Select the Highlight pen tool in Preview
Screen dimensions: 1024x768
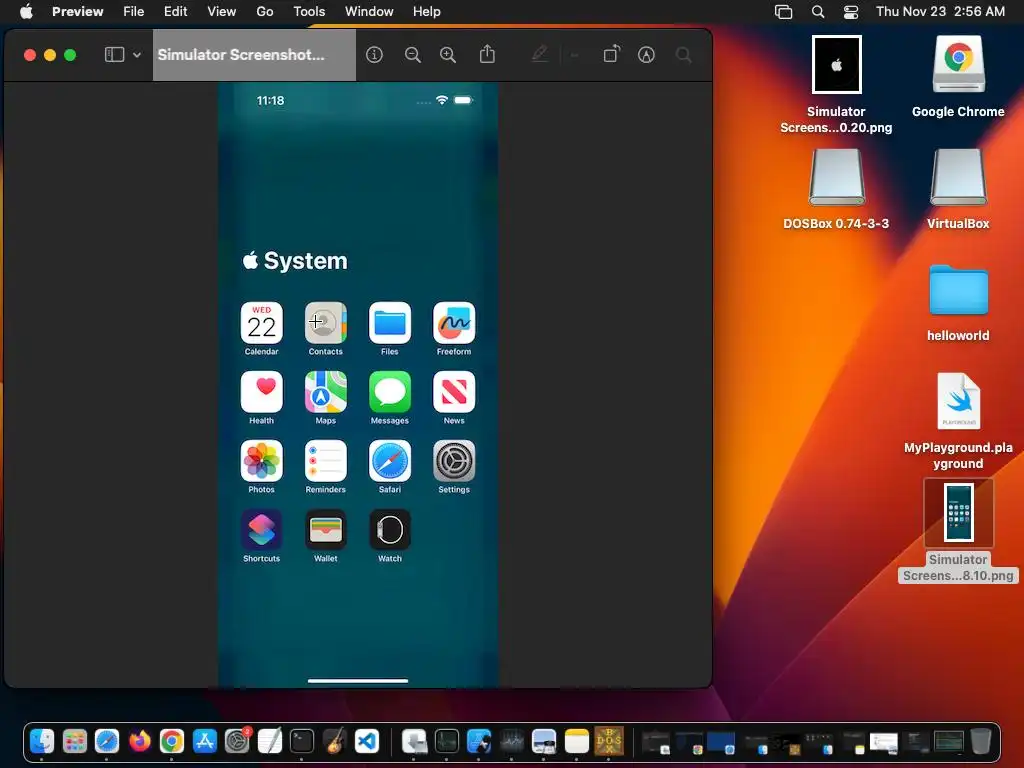[539, 54]
